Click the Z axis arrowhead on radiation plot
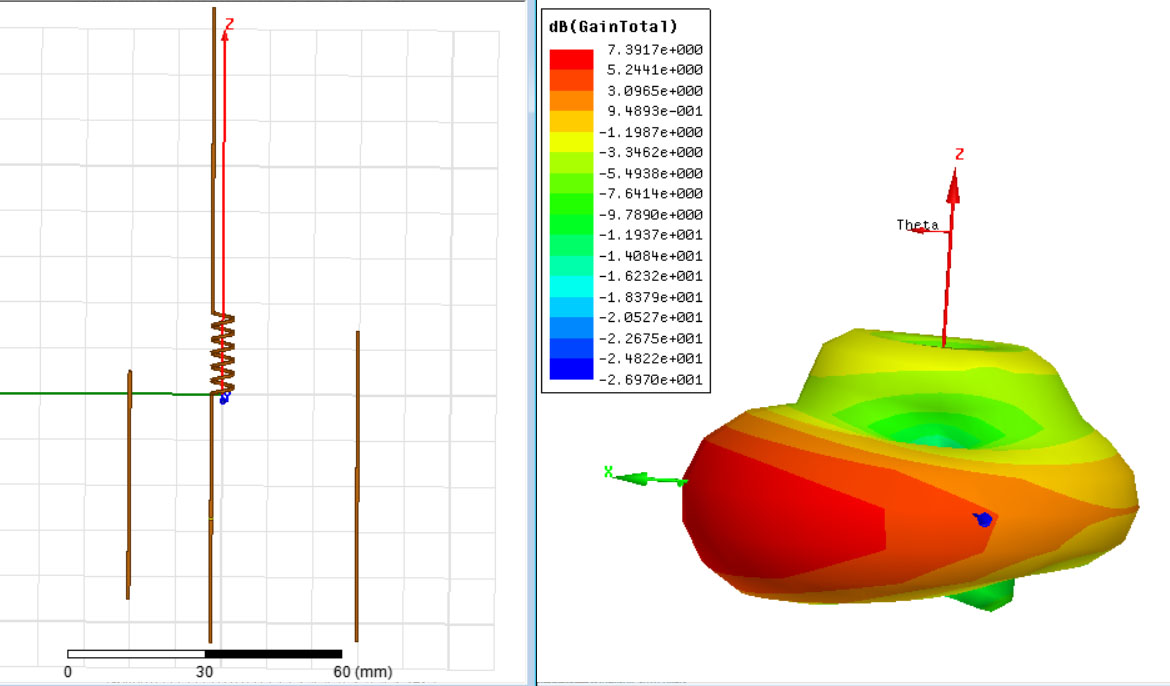Image resolution: width=1170 pixels, height=686 pixels. (x=954, y=186)
